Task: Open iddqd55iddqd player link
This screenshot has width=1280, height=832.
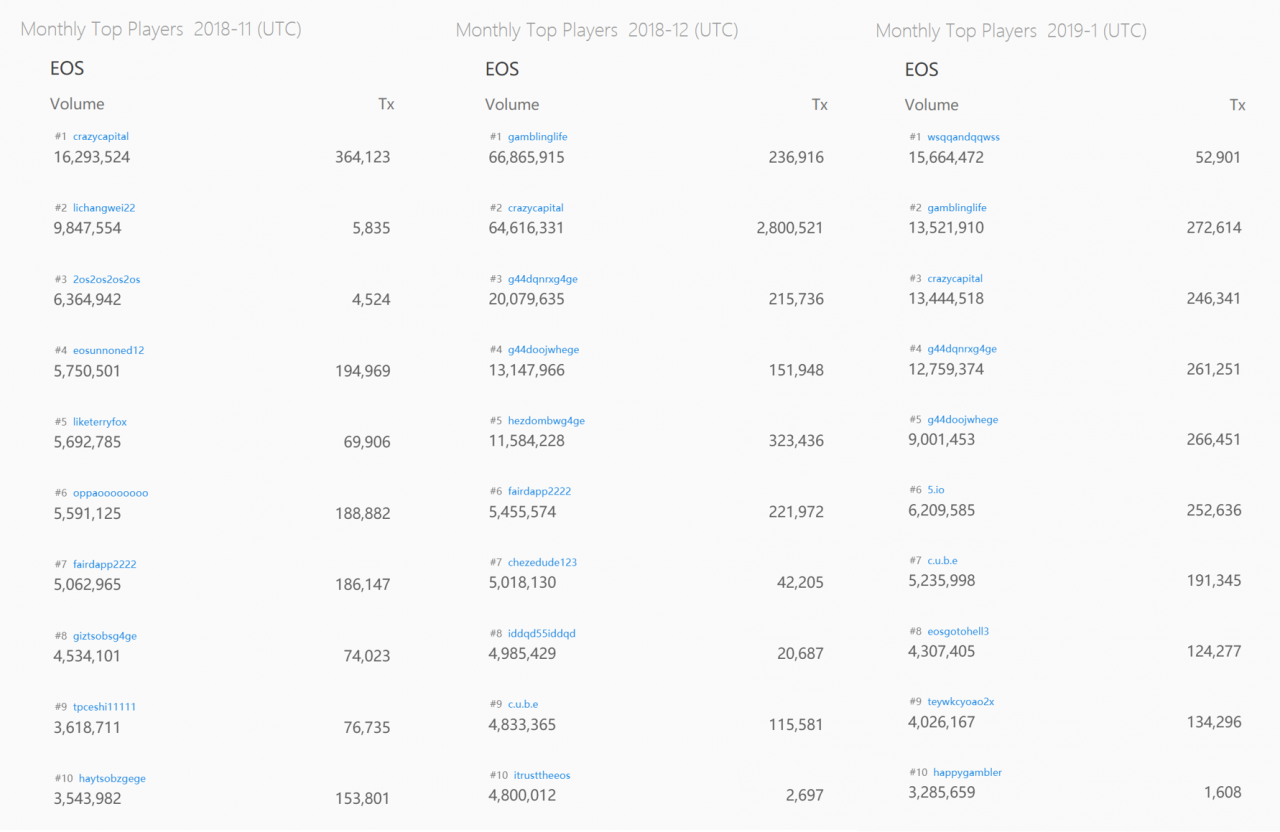Action: tap(542, 633)
